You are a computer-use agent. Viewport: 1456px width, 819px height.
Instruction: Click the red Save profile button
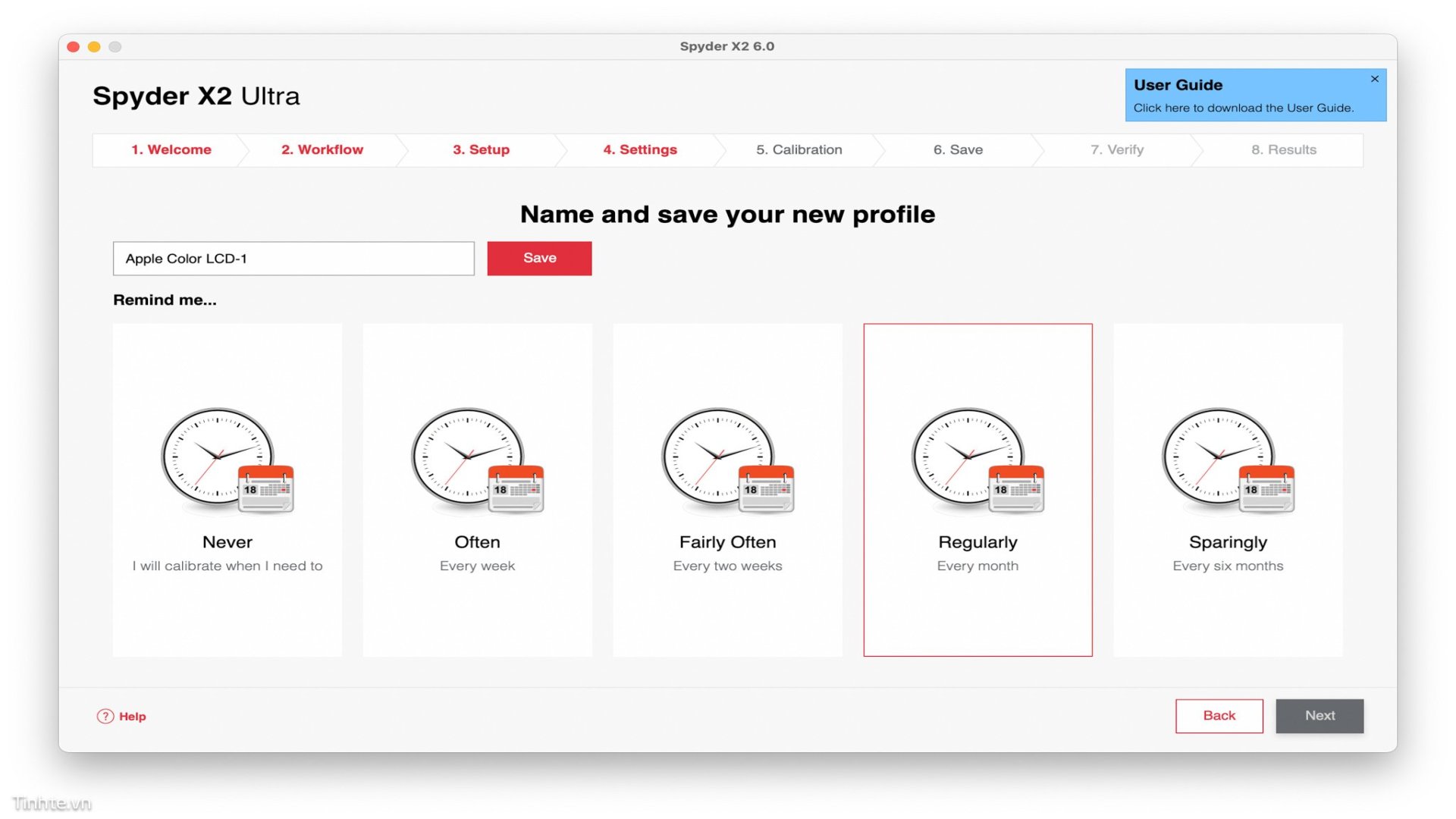(x=539, y=258)
